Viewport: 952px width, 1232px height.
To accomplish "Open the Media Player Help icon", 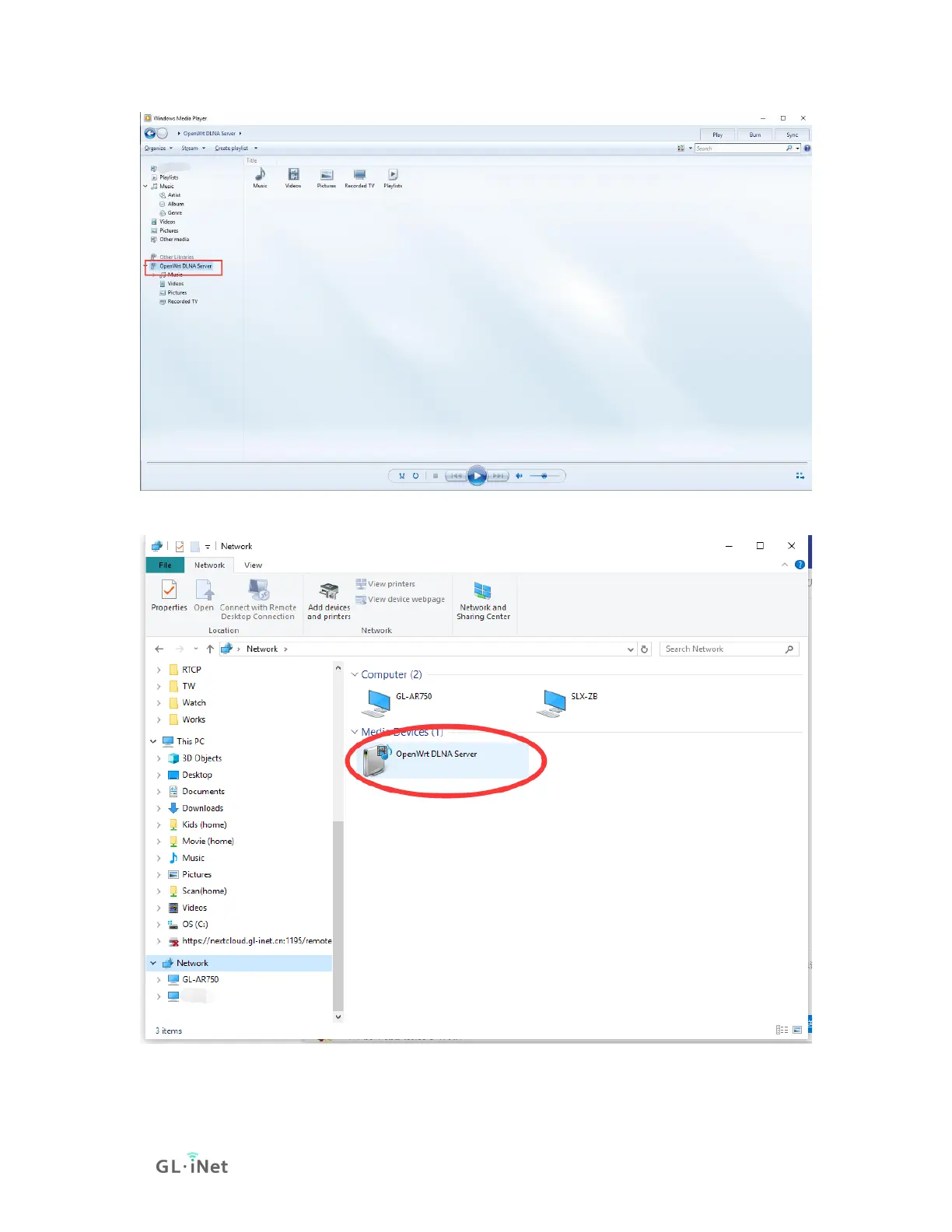I will pyautogui.click(x=807, y=148).
